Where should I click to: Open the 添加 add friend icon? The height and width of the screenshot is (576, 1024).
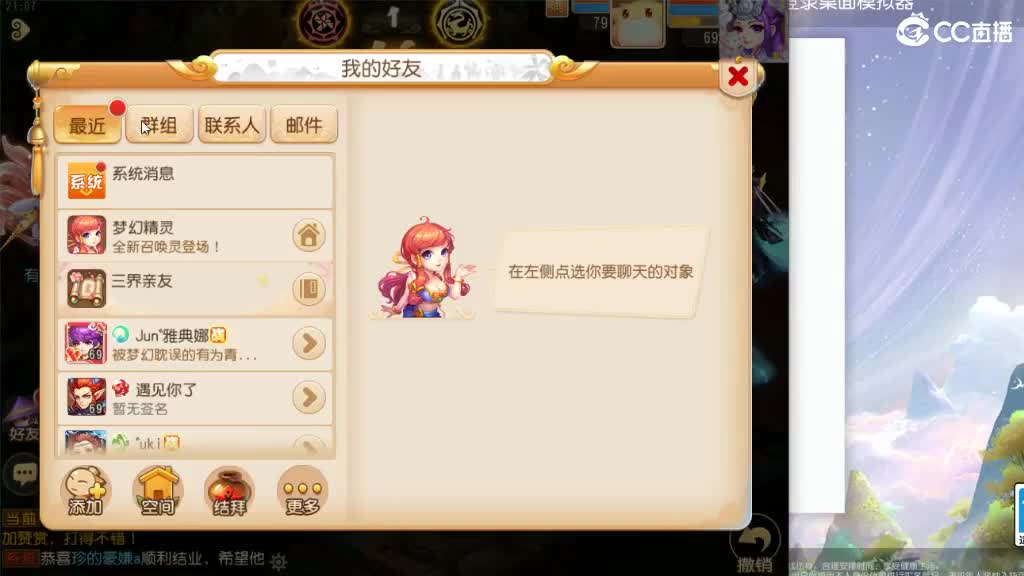pyautogui.click(x=86, y=491)
